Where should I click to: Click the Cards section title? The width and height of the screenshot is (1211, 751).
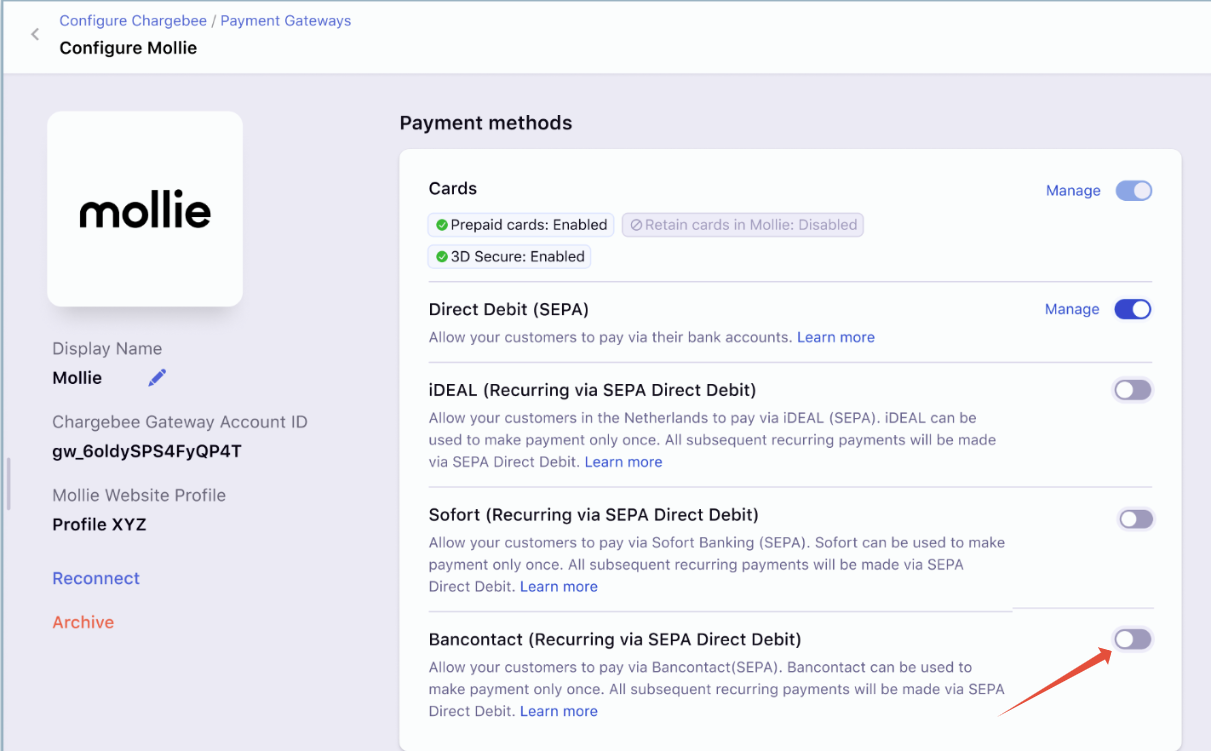[x=453, y=188]
